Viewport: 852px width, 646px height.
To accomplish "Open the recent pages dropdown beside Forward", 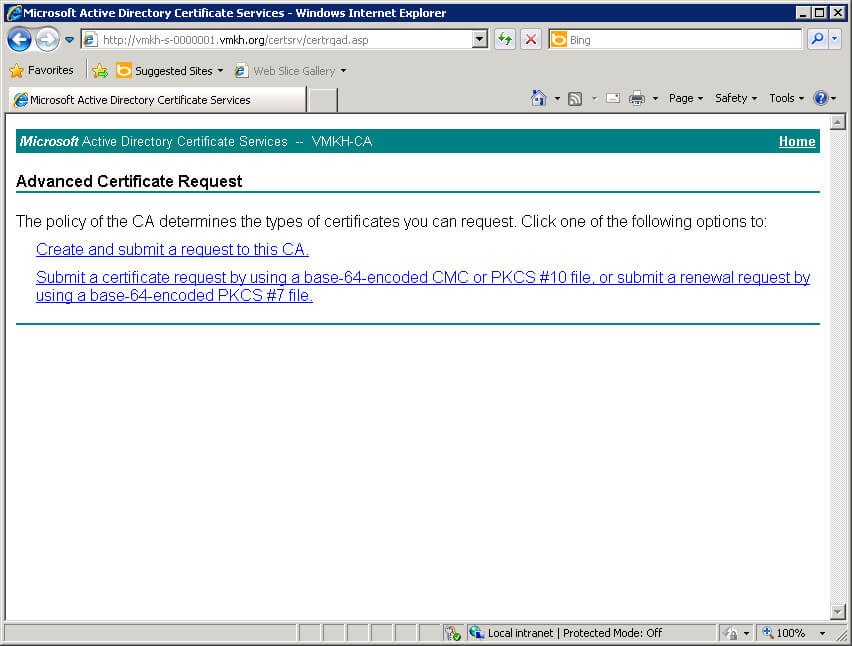I will [70, 40].
